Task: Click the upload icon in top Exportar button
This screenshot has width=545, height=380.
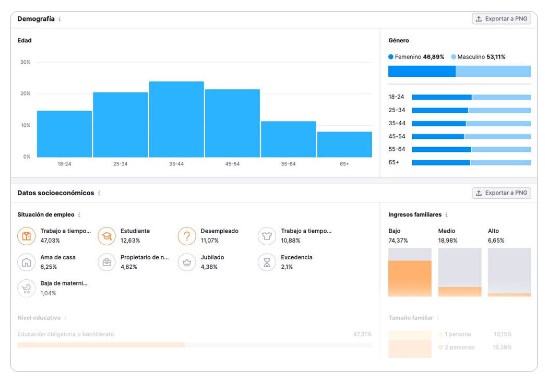Action: 479,19
